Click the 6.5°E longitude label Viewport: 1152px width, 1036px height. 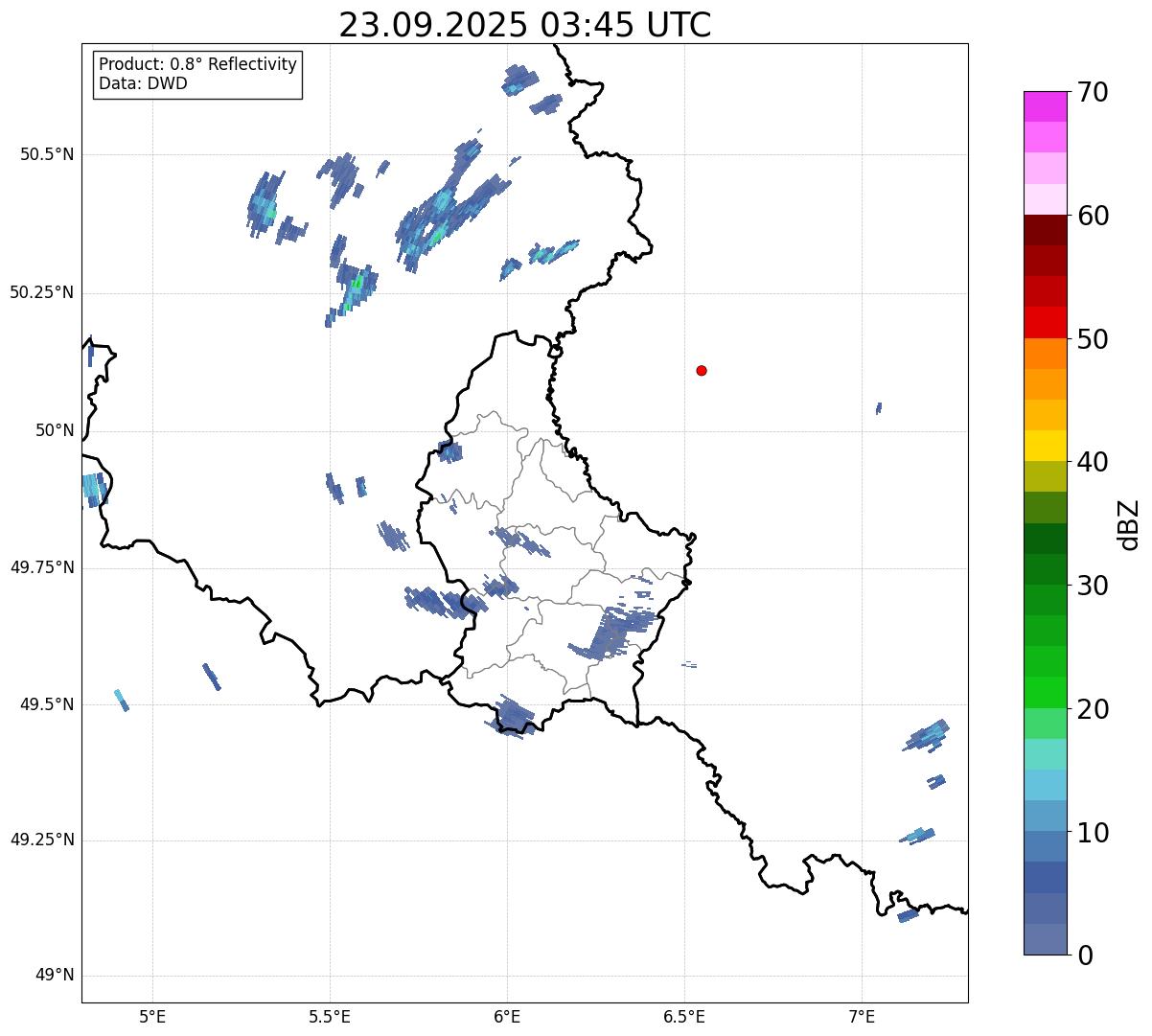[x=684, y=1016]
